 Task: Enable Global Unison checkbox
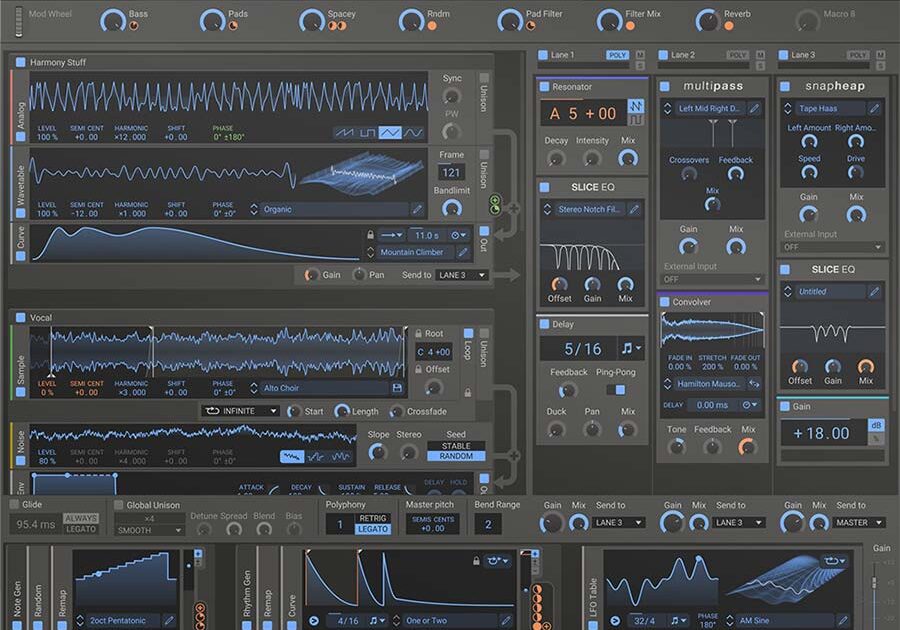(119, 505)
